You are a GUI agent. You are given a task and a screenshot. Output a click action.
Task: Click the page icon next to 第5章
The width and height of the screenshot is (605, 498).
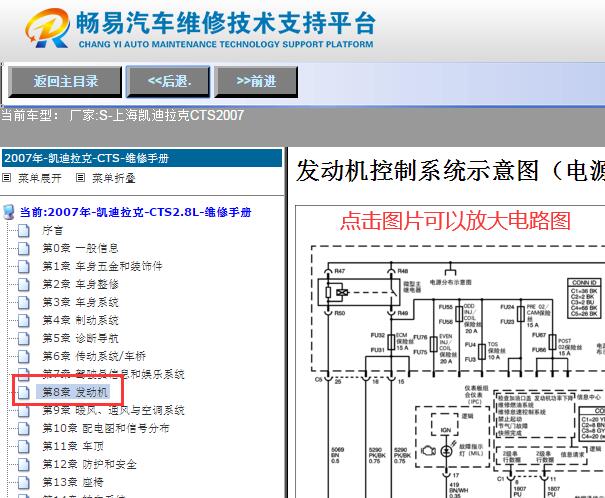(x=24, y=339)
